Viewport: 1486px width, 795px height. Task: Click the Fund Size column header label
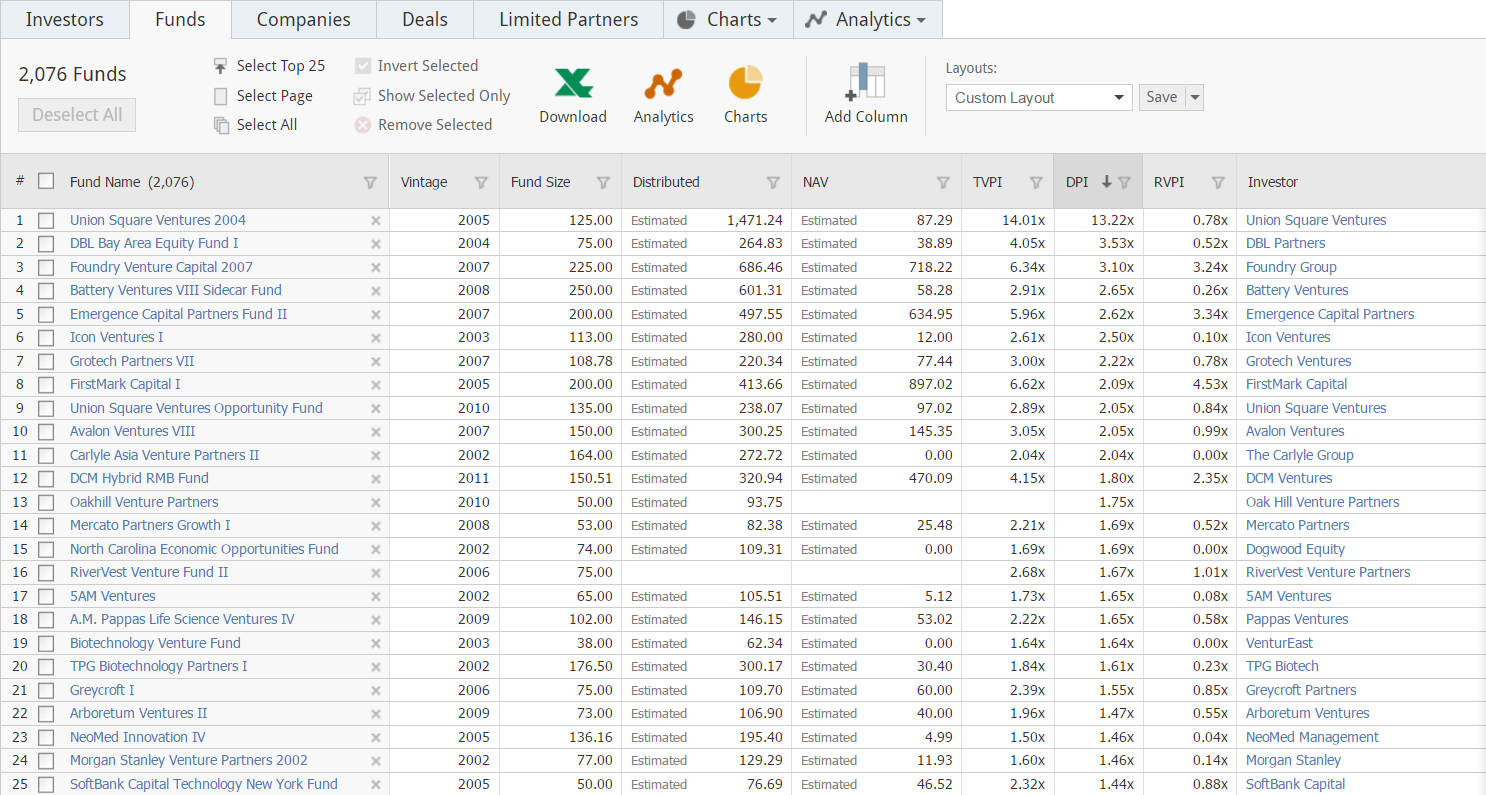[x=541, y=182]
